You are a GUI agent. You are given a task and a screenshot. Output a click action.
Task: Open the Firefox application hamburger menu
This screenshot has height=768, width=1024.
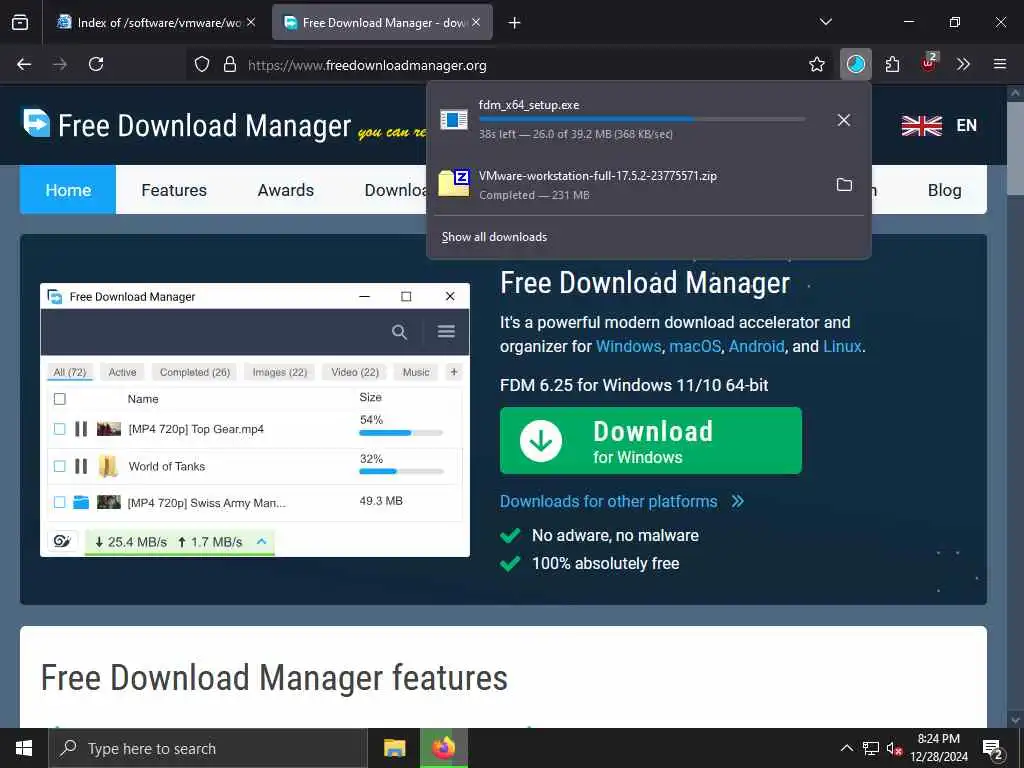1000,64
